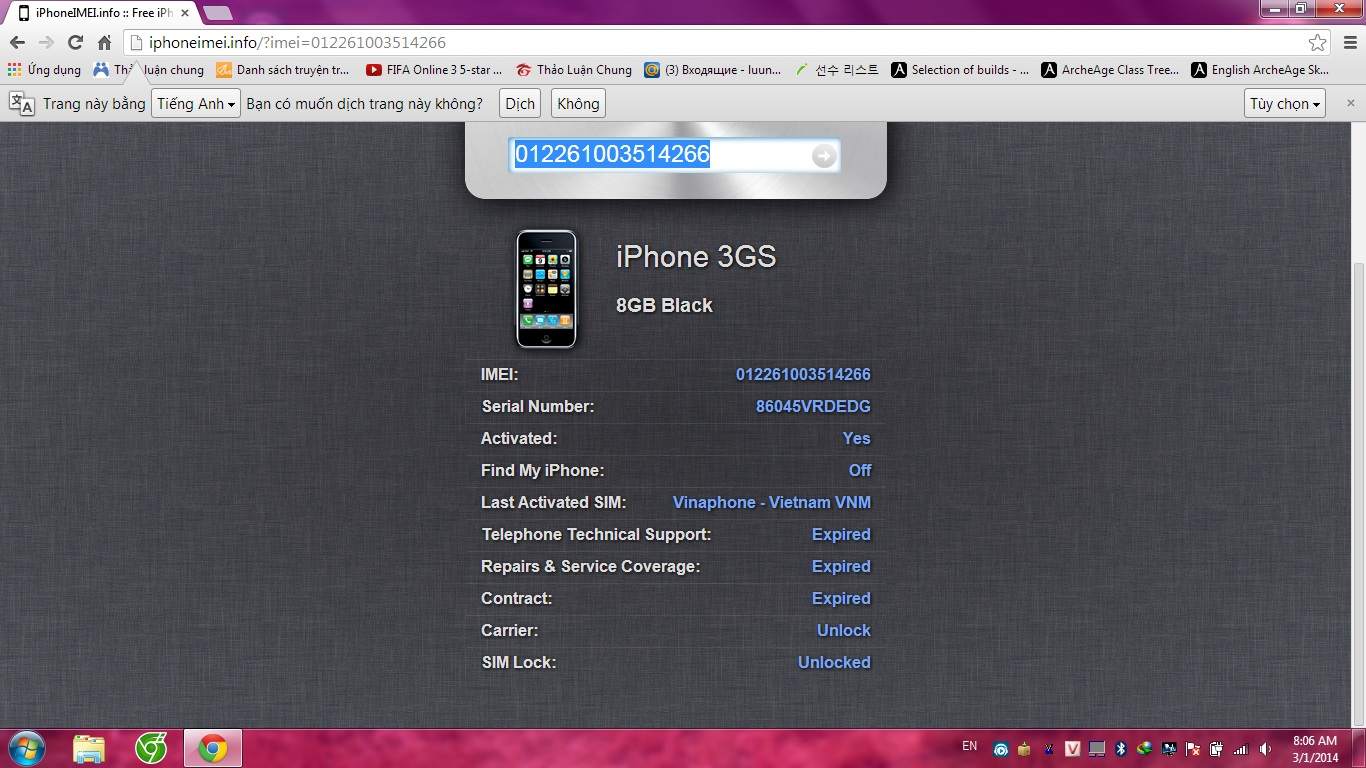Open a new tab with the new-tab button
This screenshot has width=1366, height=768.
(x=217, y=13)
